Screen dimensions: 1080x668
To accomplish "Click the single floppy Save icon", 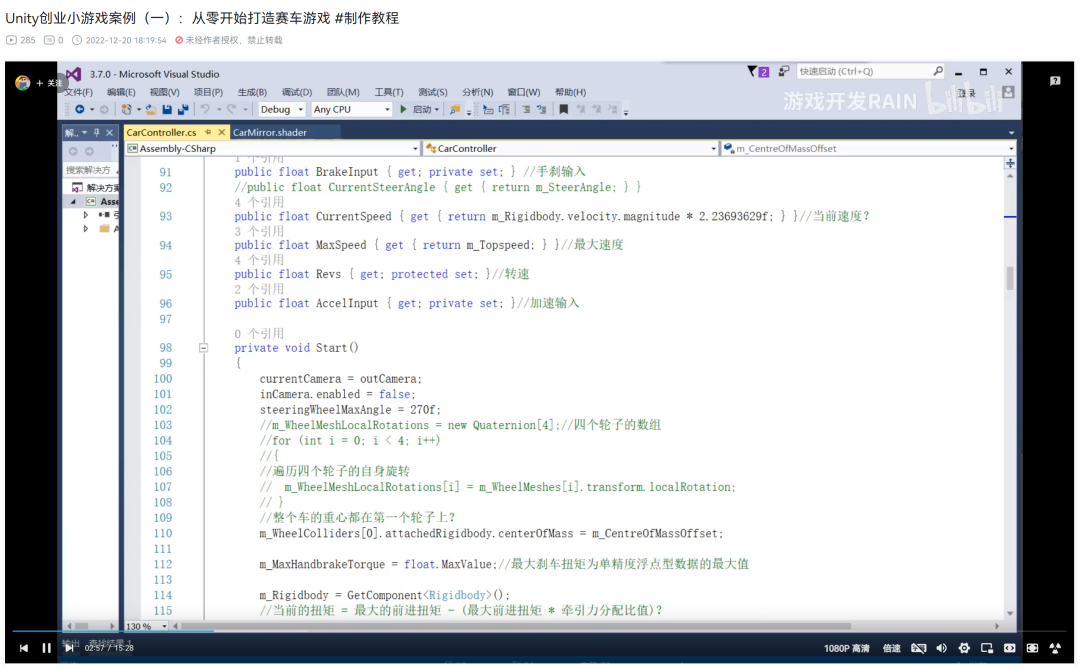I will tap(167, 109).
